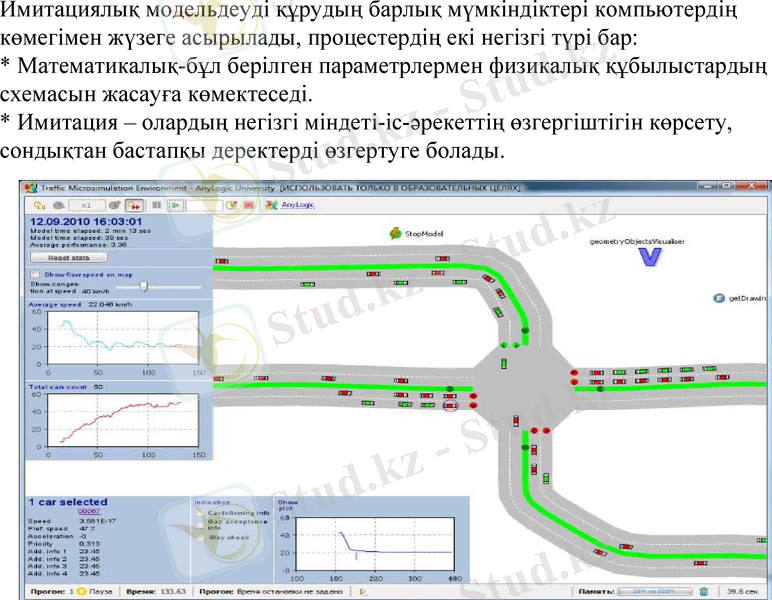
Task: Click the Average speed chart
Action: click(123, 338)
